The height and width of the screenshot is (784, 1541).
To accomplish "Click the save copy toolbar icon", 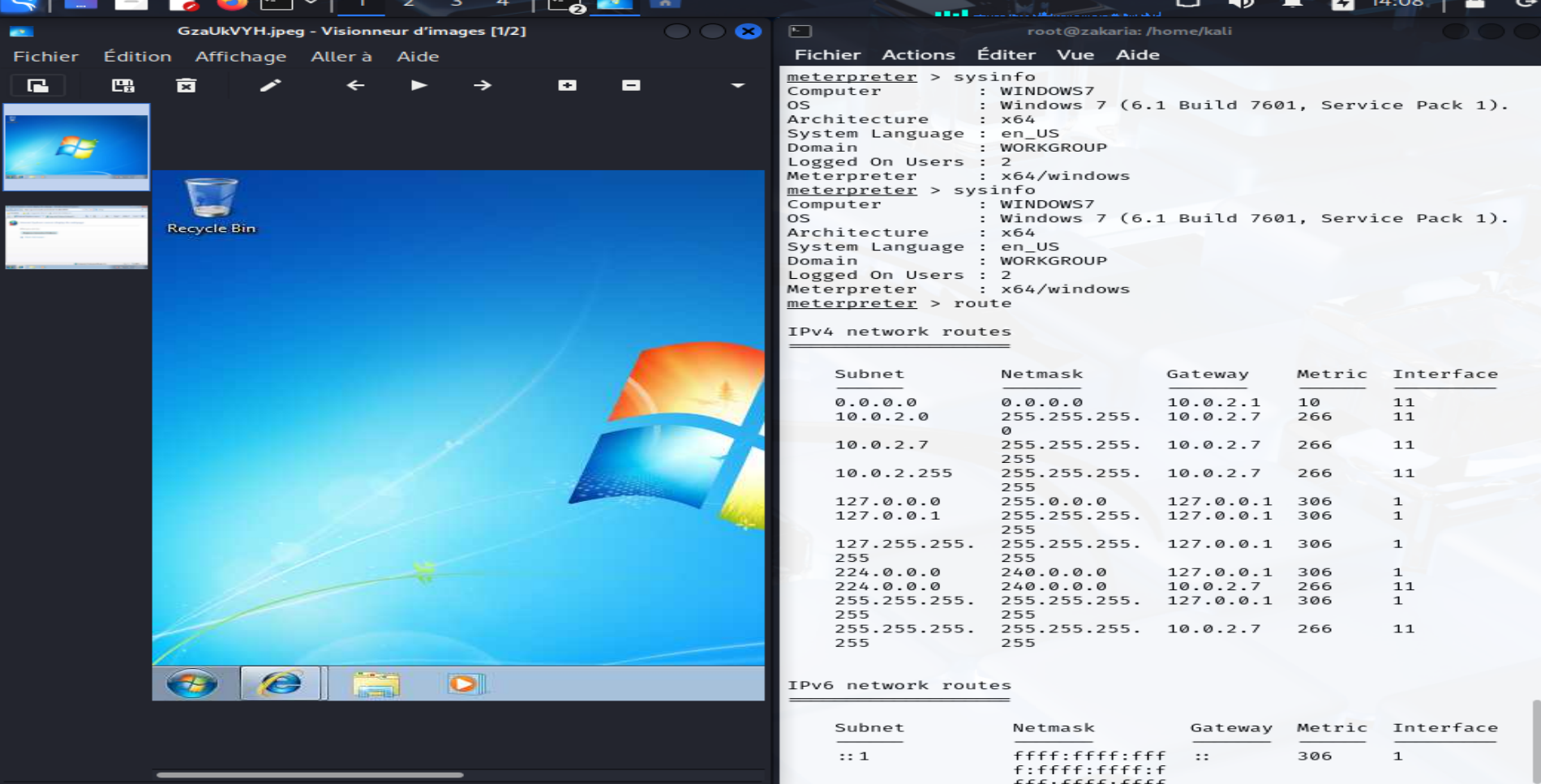I will coord(123,85).
